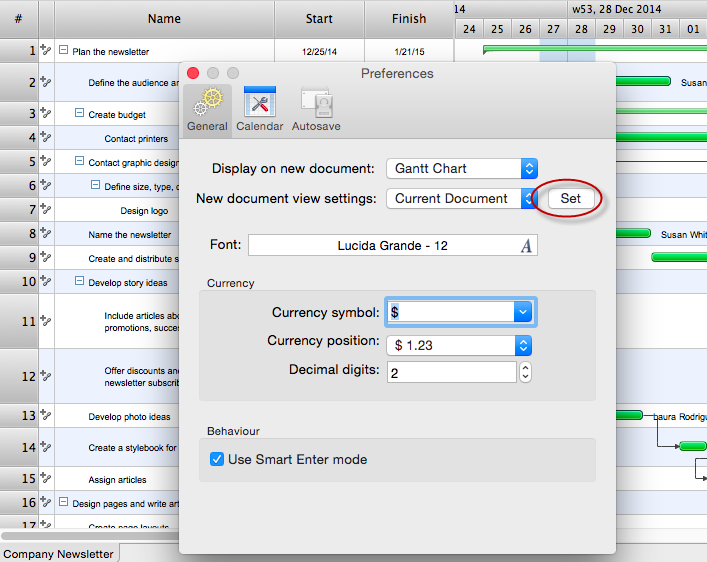Click the task icon in row 6

pyautogui.click(x=46, y=184)
